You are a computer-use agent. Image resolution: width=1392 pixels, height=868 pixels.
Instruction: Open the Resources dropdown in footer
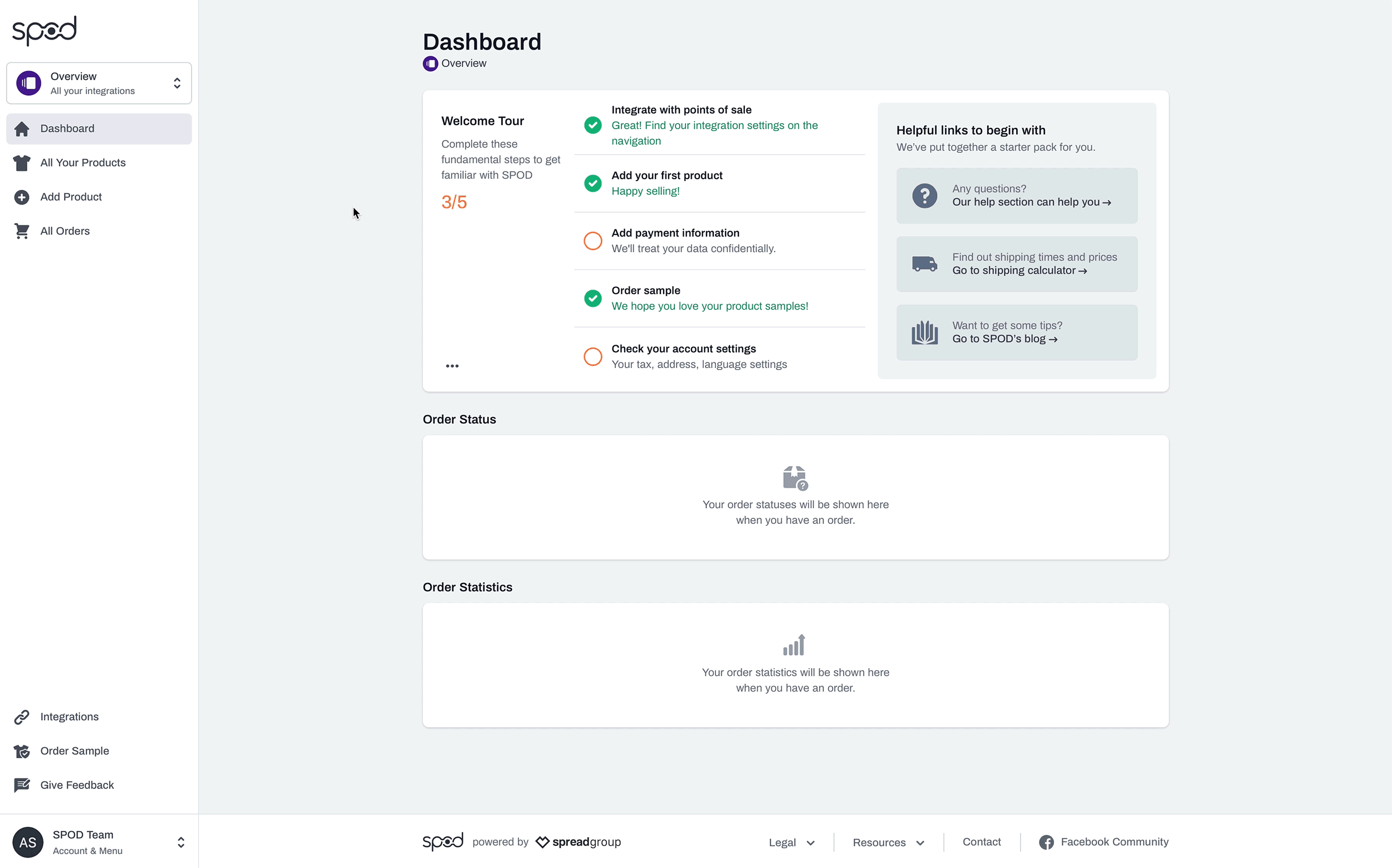coord(888,842)
